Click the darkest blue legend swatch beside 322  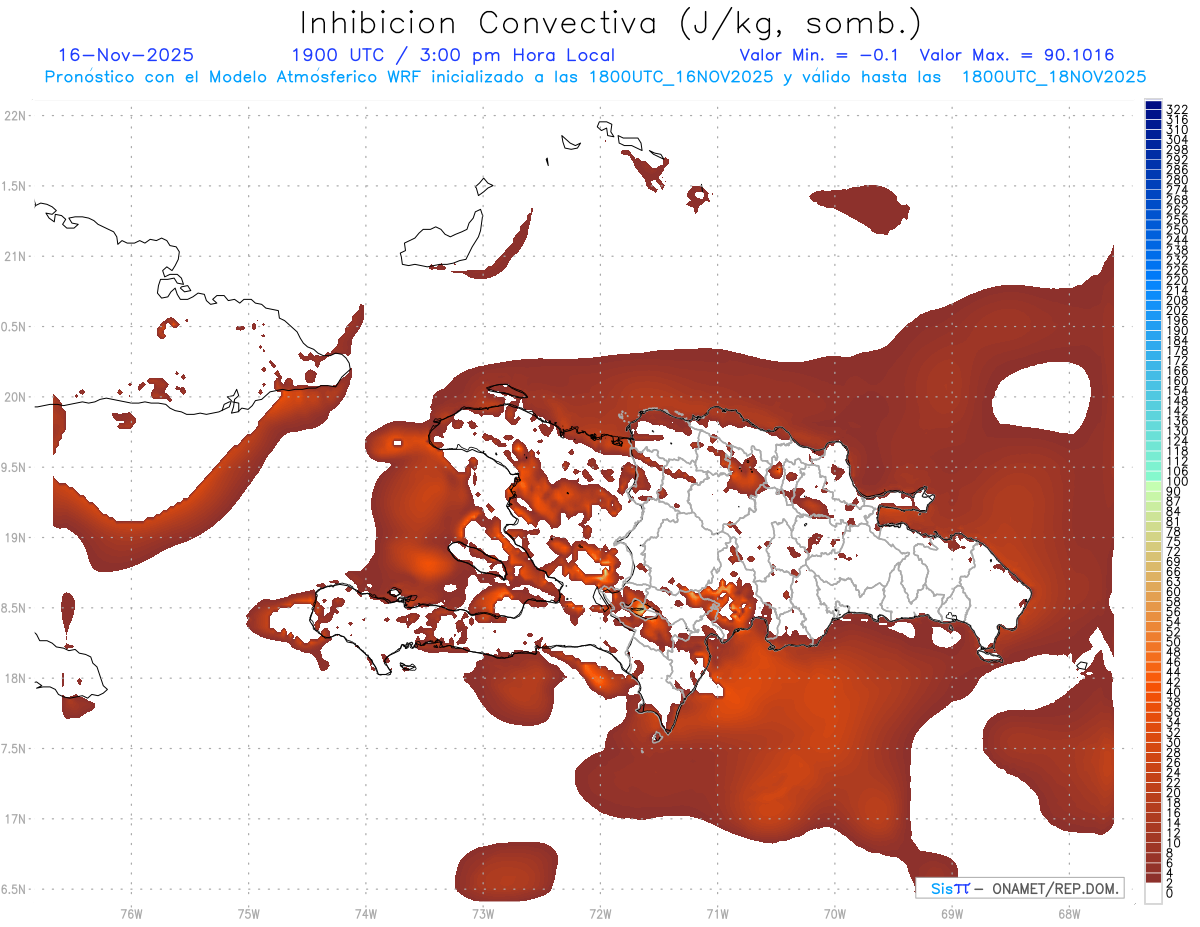(1153, 105)
